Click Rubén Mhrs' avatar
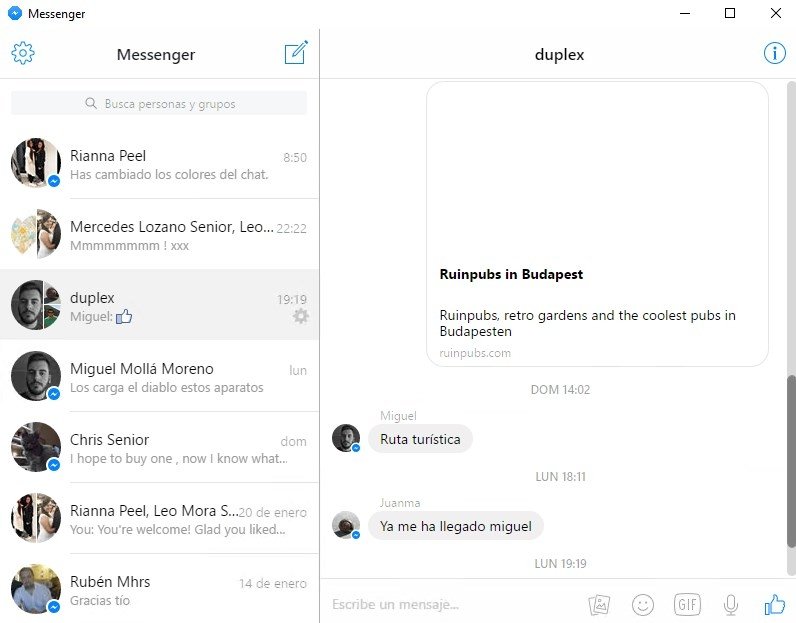796x623 pixels. tap(36, 589)
